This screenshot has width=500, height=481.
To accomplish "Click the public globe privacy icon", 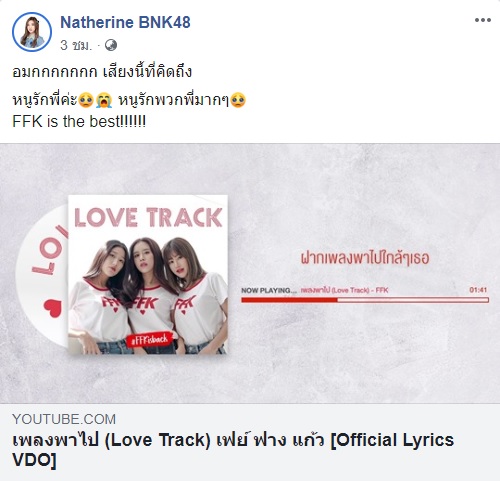I will [111, 45].
